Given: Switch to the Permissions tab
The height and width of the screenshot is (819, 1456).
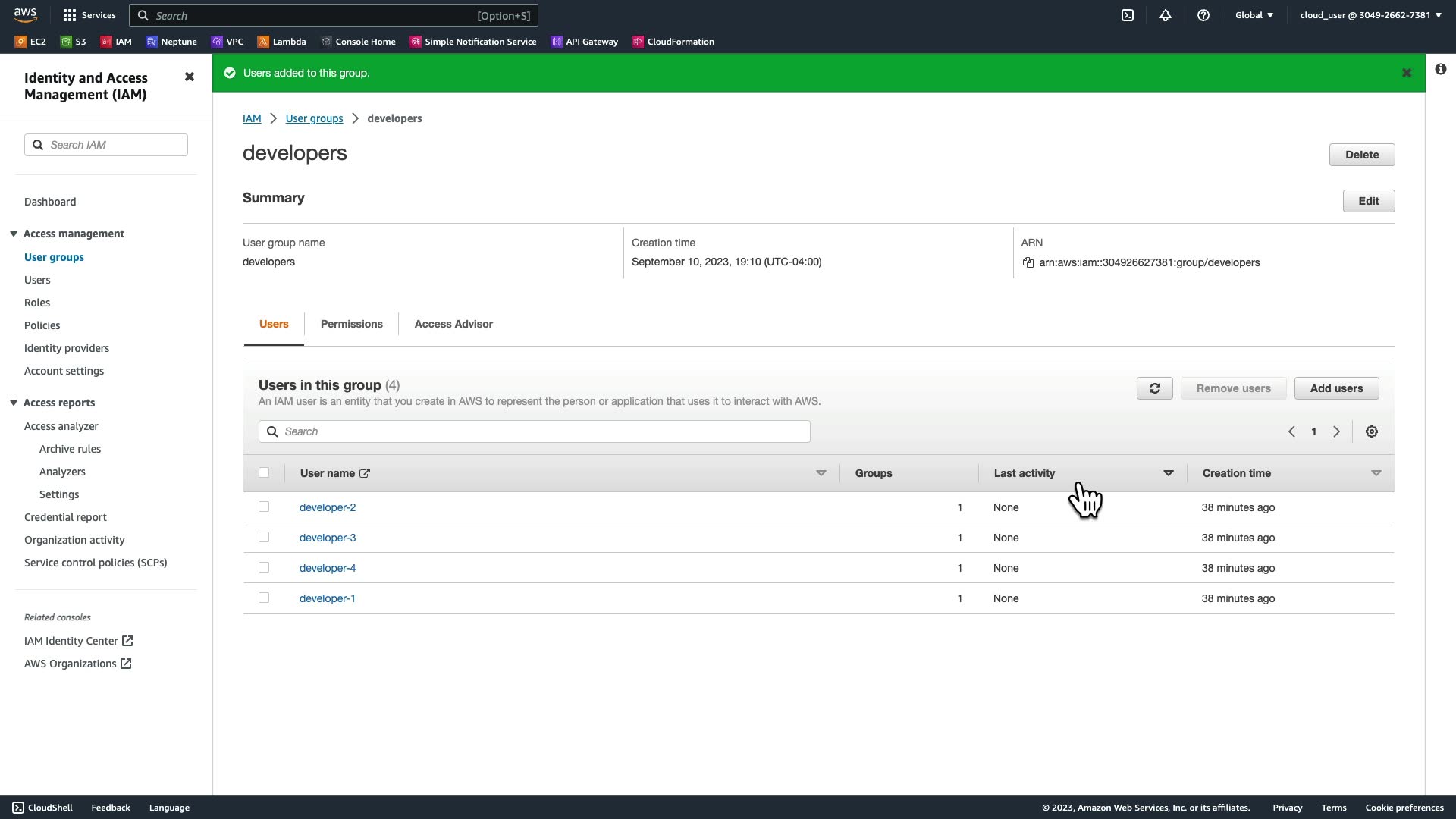Looking at the screenshot, I should pyautogui.click(x=351, y=324).
